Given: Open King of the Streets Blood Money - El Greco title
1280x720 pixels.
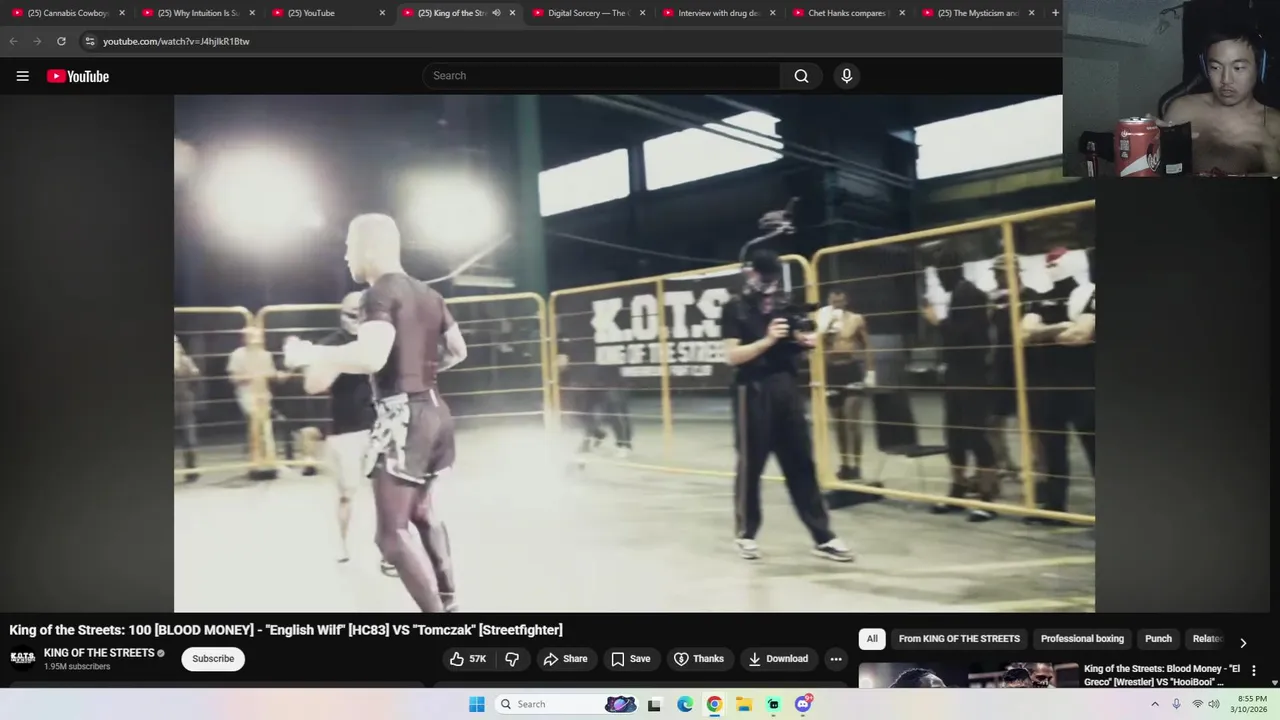Looking at the screenshot, I should pos(1162,675).
